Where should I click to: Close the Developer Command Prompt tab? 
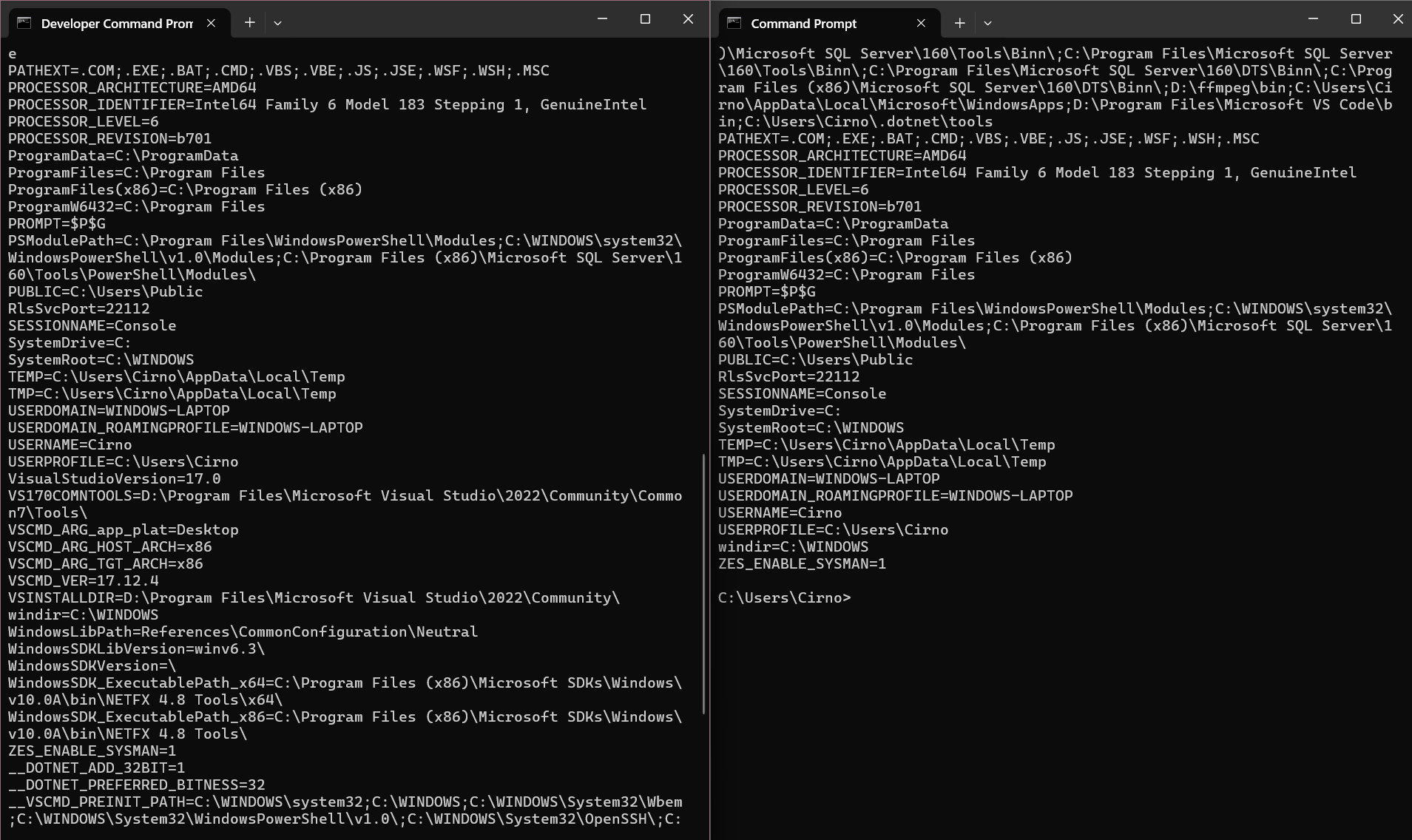coord(211,23)
